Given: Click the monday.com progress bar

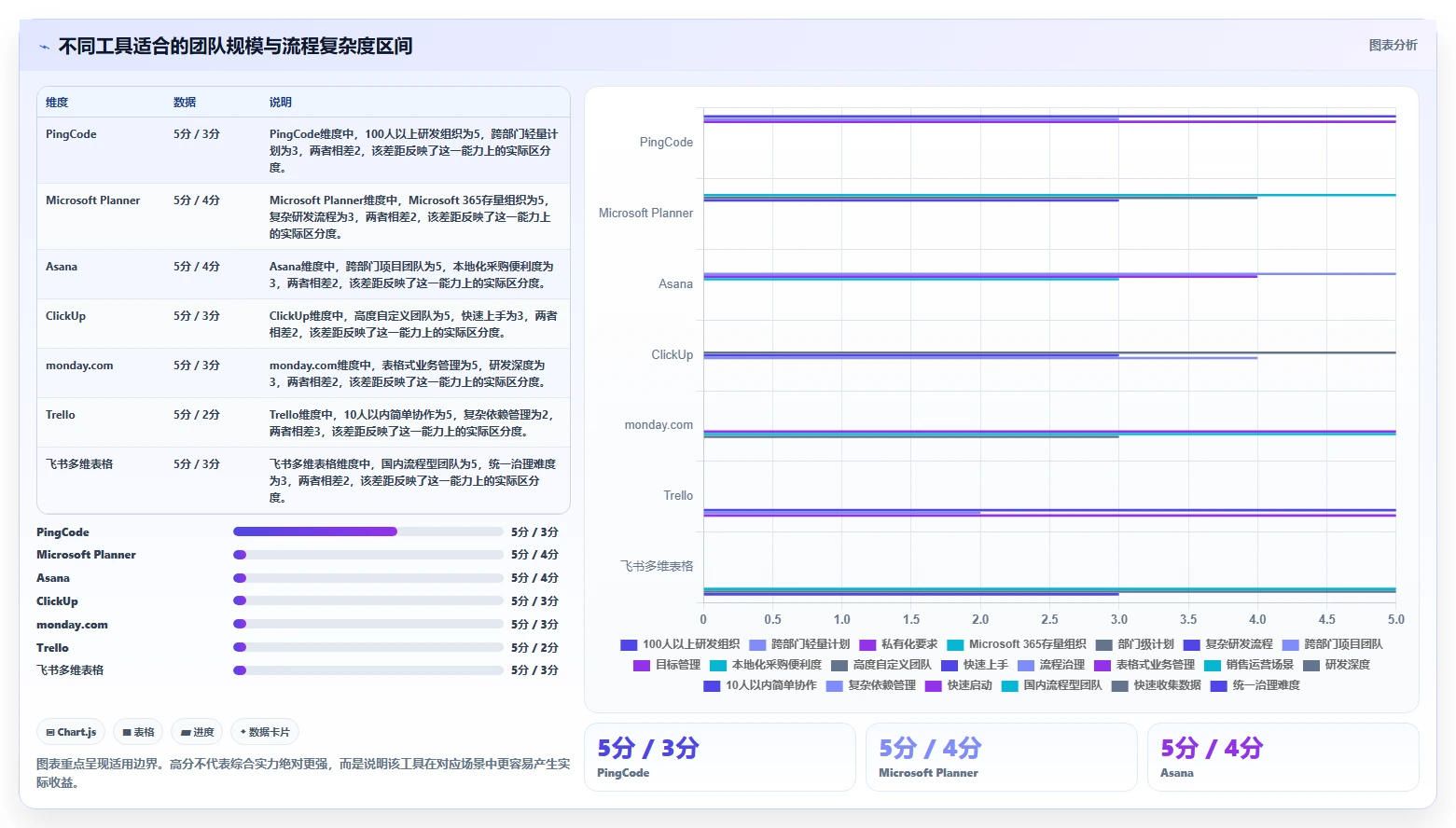Looking at the screenshot, I should (368, 624).
